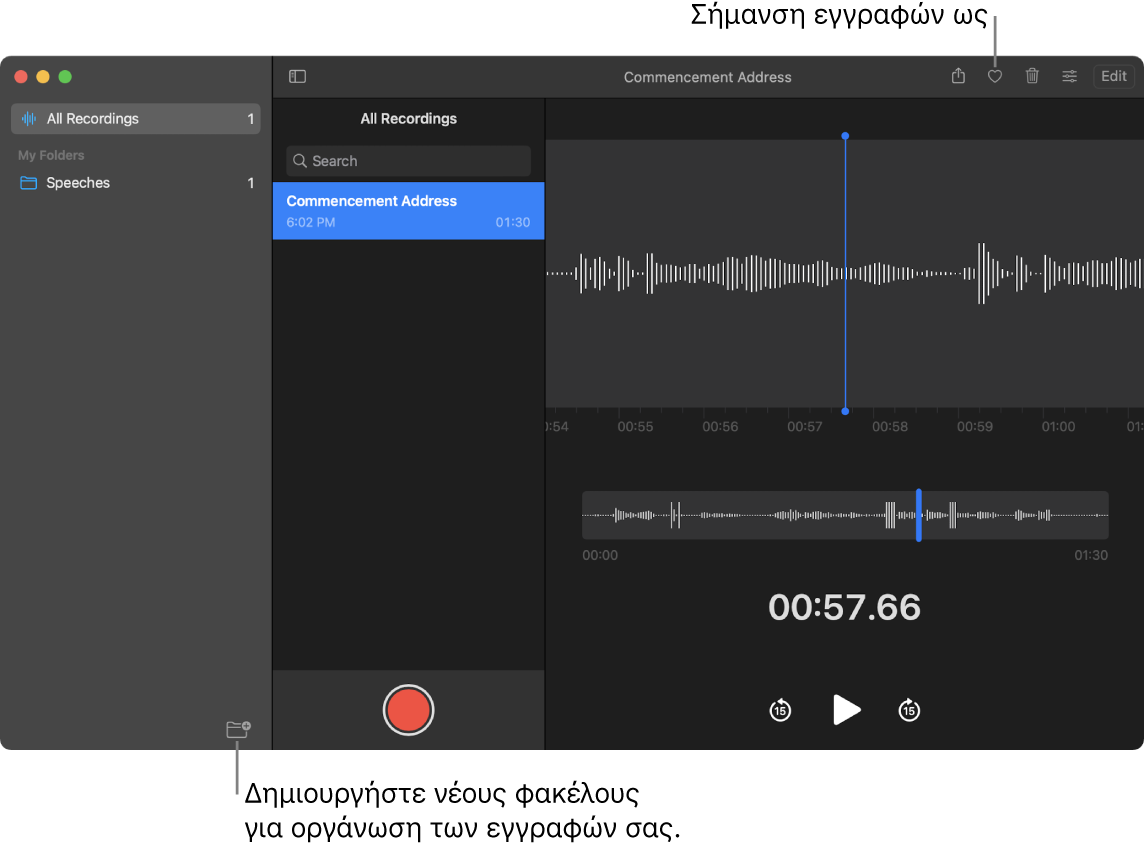Image resolution: width=1144 pixels, height=851 pixels.
Task: Delete the recording using the trash icon
Action: (x=1032, y=76)
